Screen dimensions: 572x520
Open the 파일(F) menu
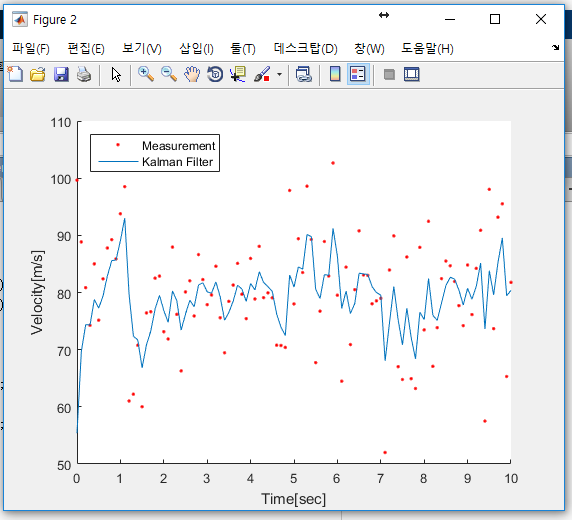[31, 49]
